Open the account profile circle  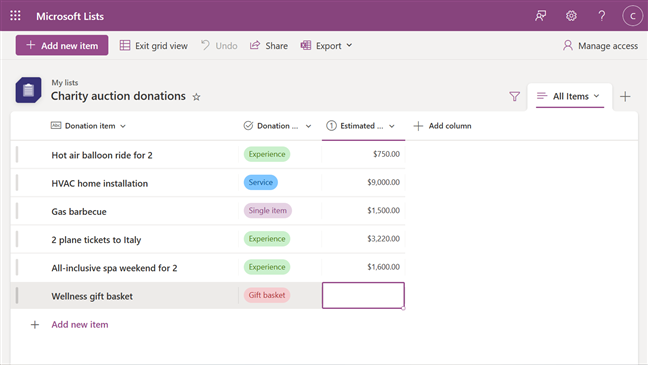pos(632,16)
